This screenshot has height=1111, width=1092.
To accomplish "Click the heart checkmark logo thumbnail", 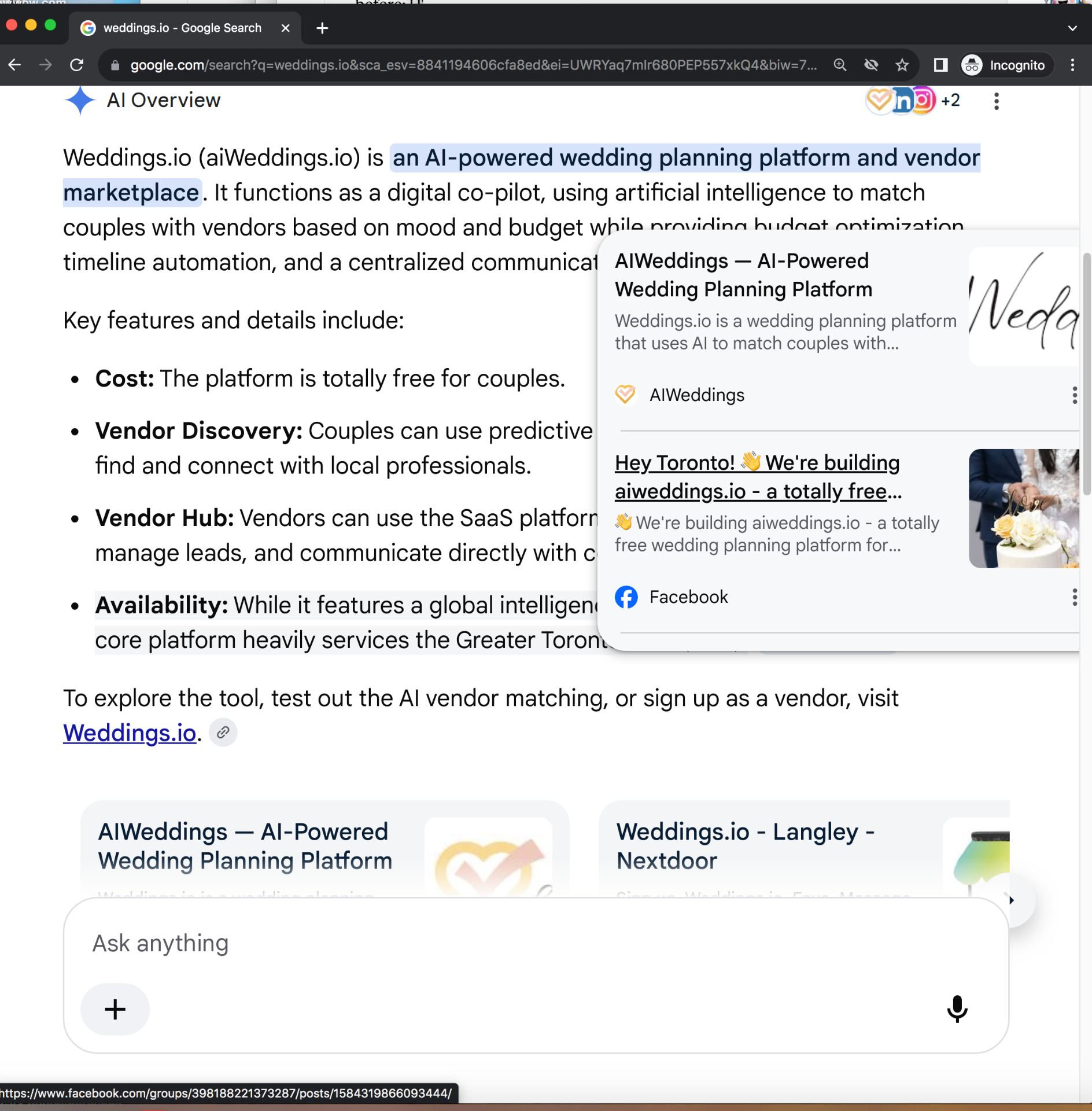I will (x=488, y=858).
